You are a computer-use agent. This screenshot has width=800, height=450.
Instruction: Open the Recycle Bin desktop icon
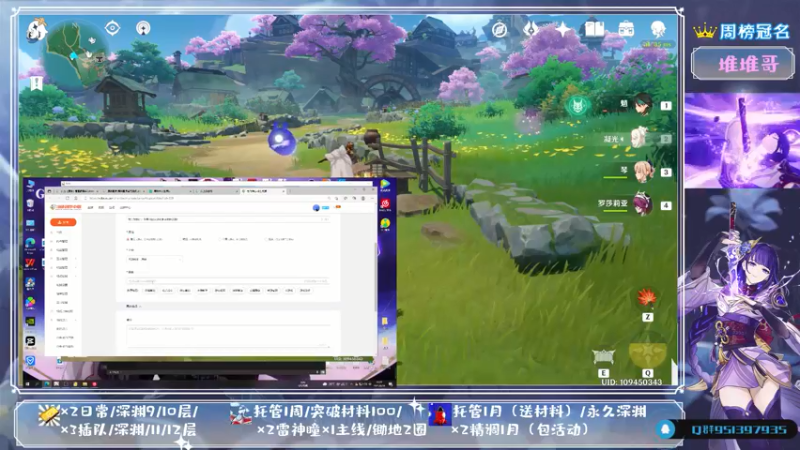[30, 205]
